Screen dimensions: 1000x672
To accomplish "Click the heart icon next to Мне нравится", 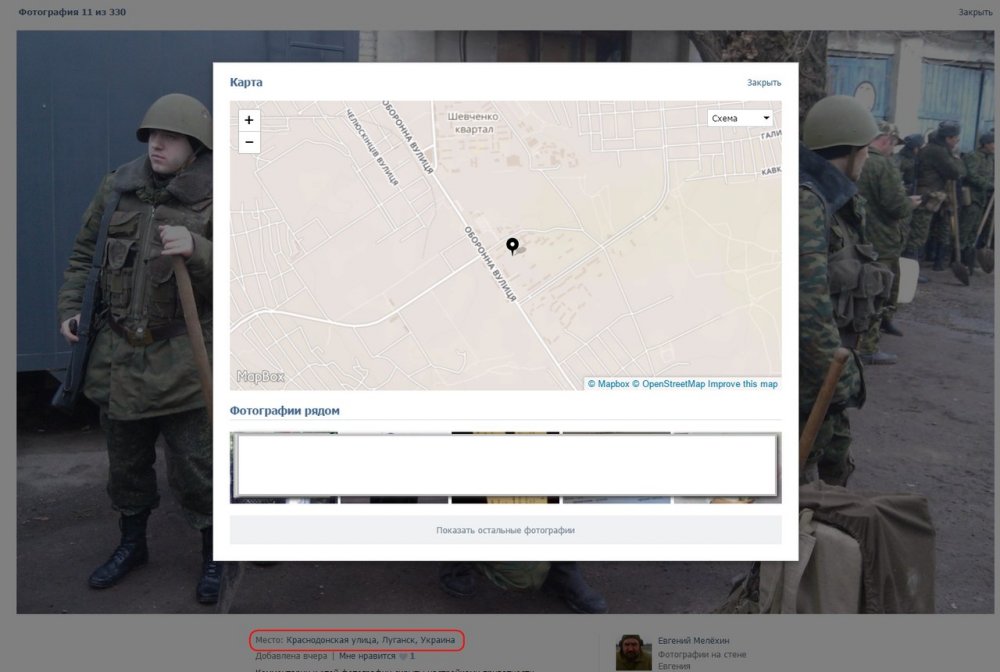I will (402, 656).
